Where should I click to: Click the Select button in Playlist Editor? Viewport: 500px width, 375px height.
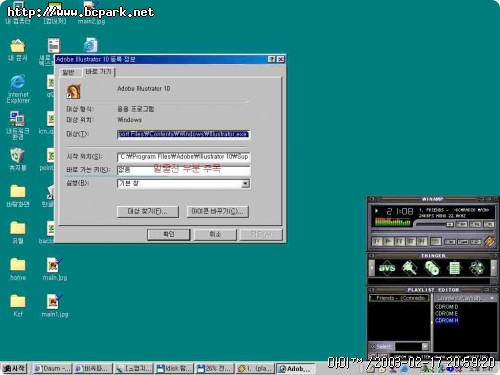(381, 347)
